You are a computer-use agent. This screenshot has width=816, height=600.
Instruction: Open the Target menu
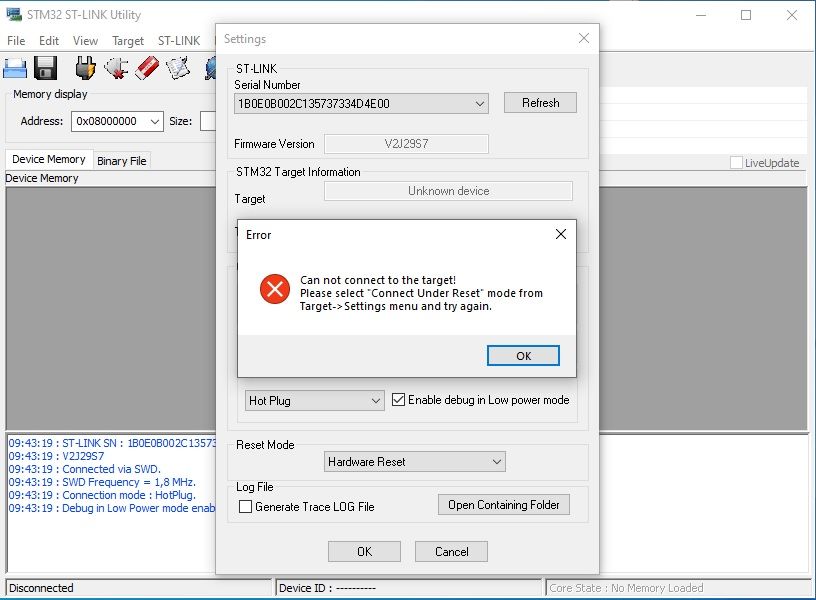128,41
